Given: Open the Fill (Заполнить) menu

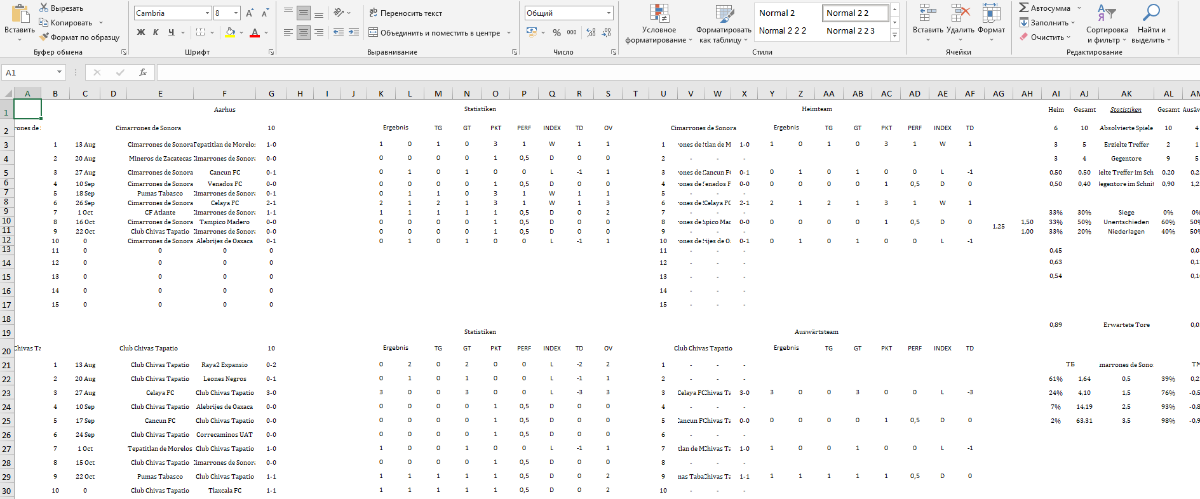Looking at the screenshot, I should coord(1046,22).
